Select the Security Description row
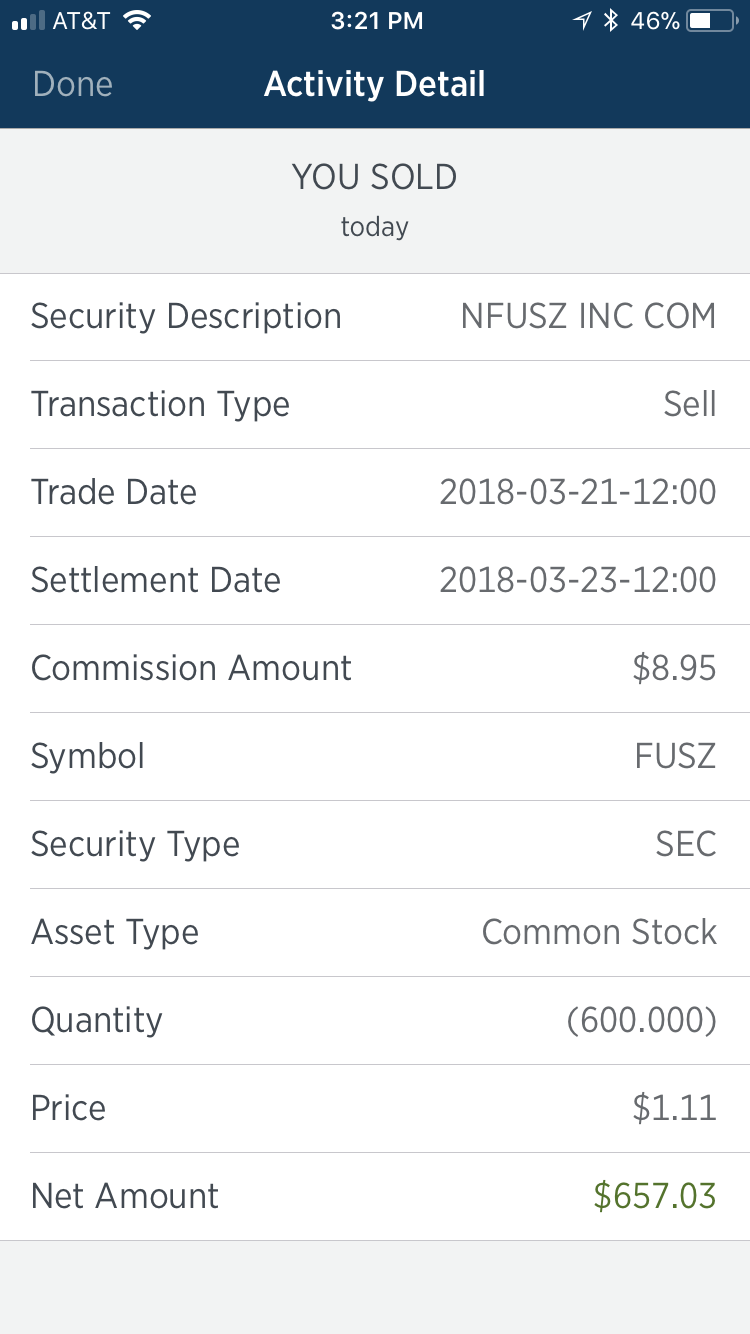The image size is (750, 1334). point(375,317)
